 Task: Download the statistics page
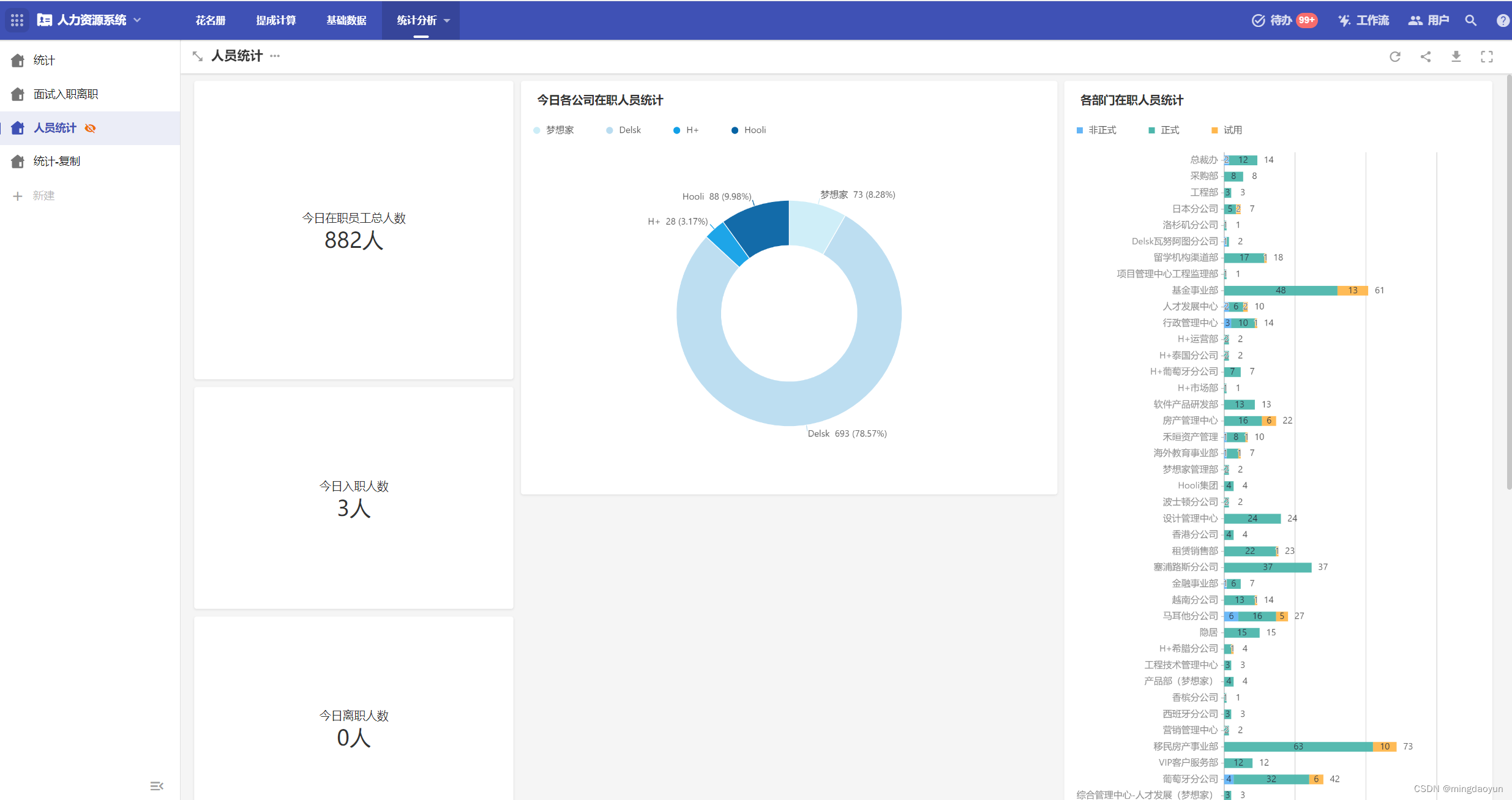[x=1456, y=56]
